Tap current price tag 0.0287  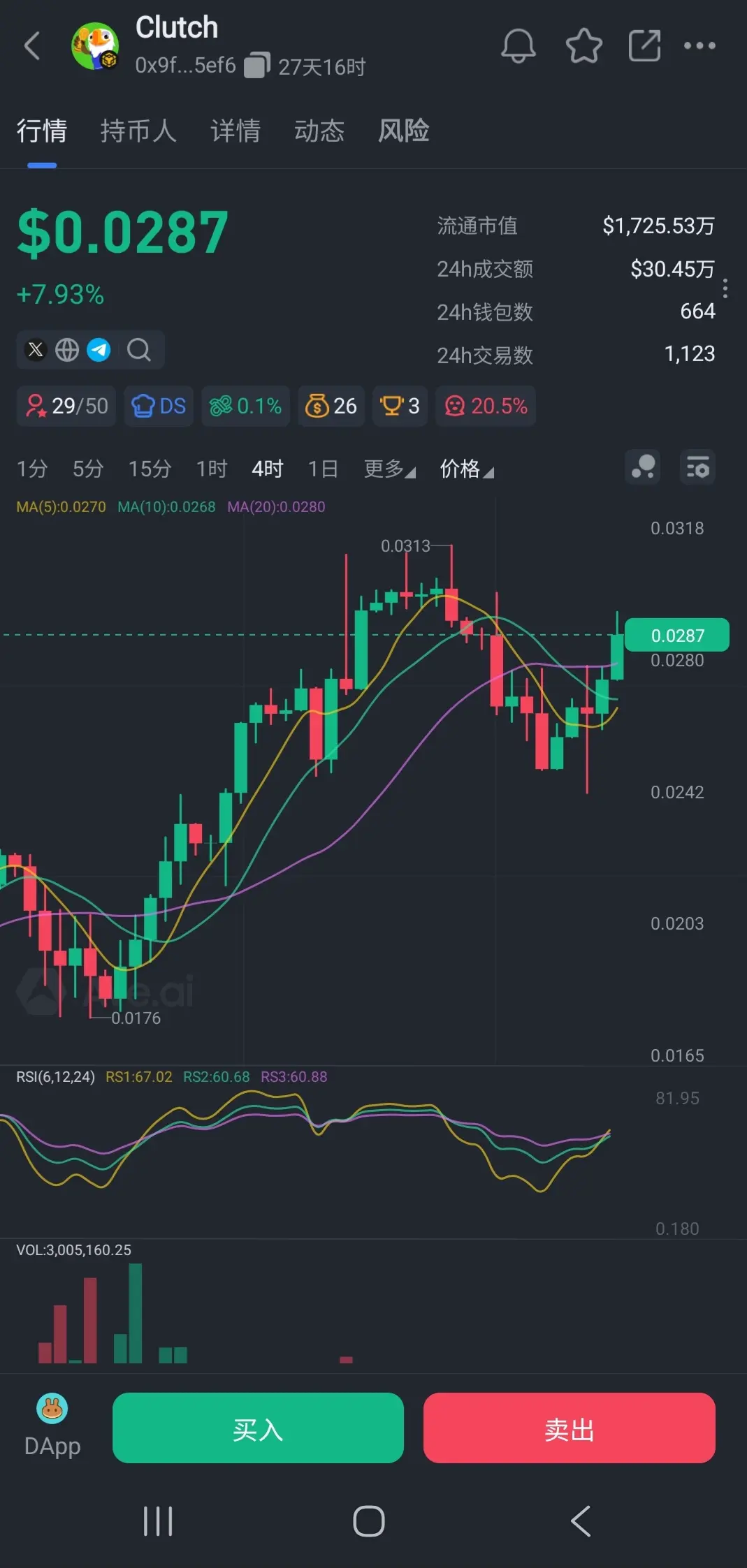click(x=677, y=635)
